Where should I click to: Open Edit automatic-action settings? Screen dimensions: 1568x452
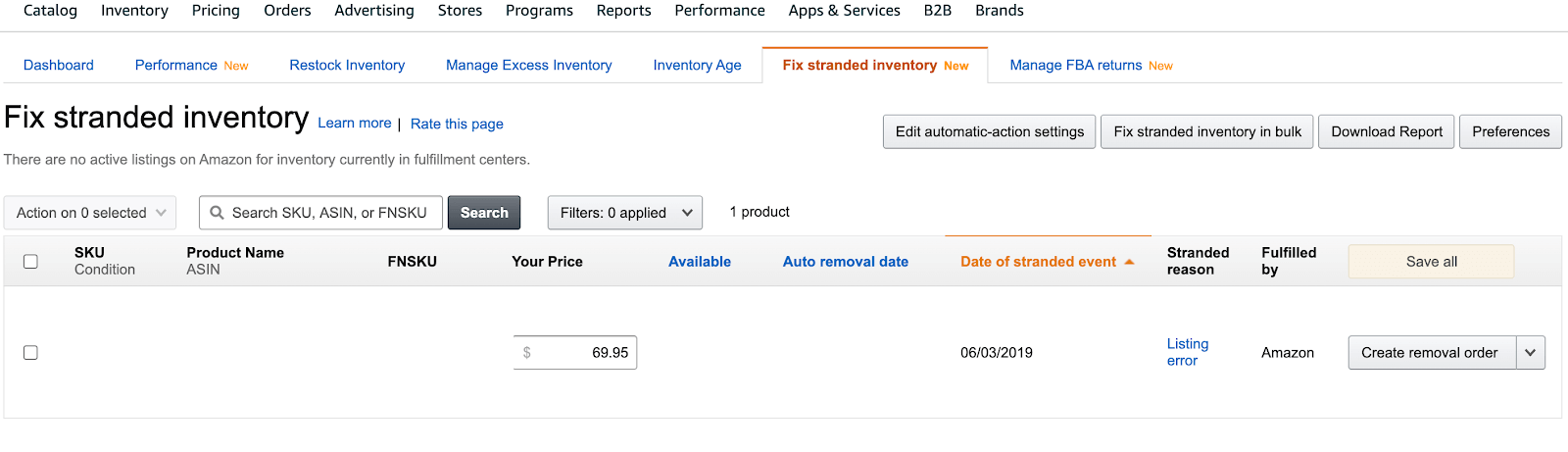[990, 131]
